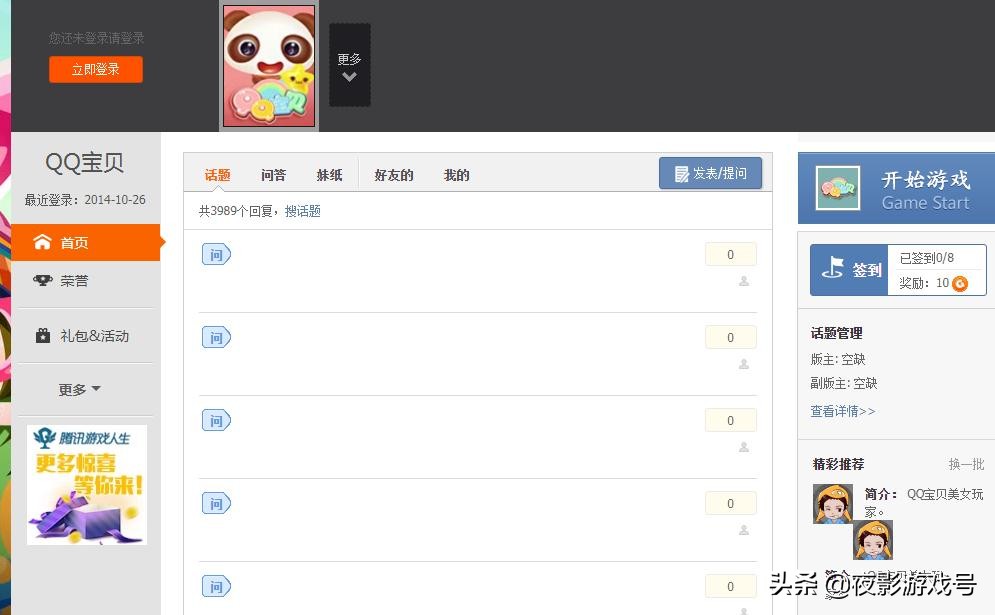Image resolution: width=995 pixels, height=615 pixels.
Task: Switch to the 问答 tab
Action: pos(273,175)
